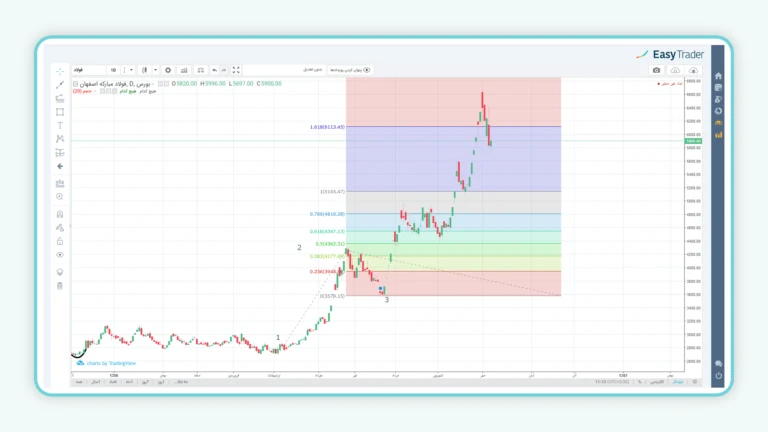Remove drawings with the trash icon

(60, 286)
